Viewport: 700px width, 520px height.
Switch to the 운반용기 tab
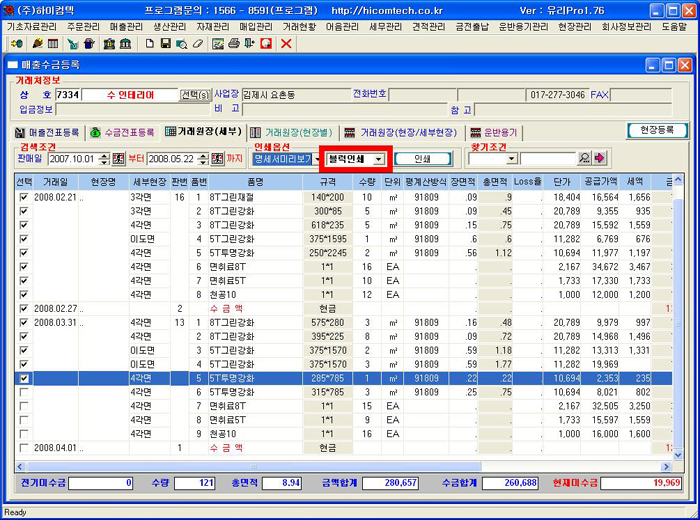tap(494, 133)
